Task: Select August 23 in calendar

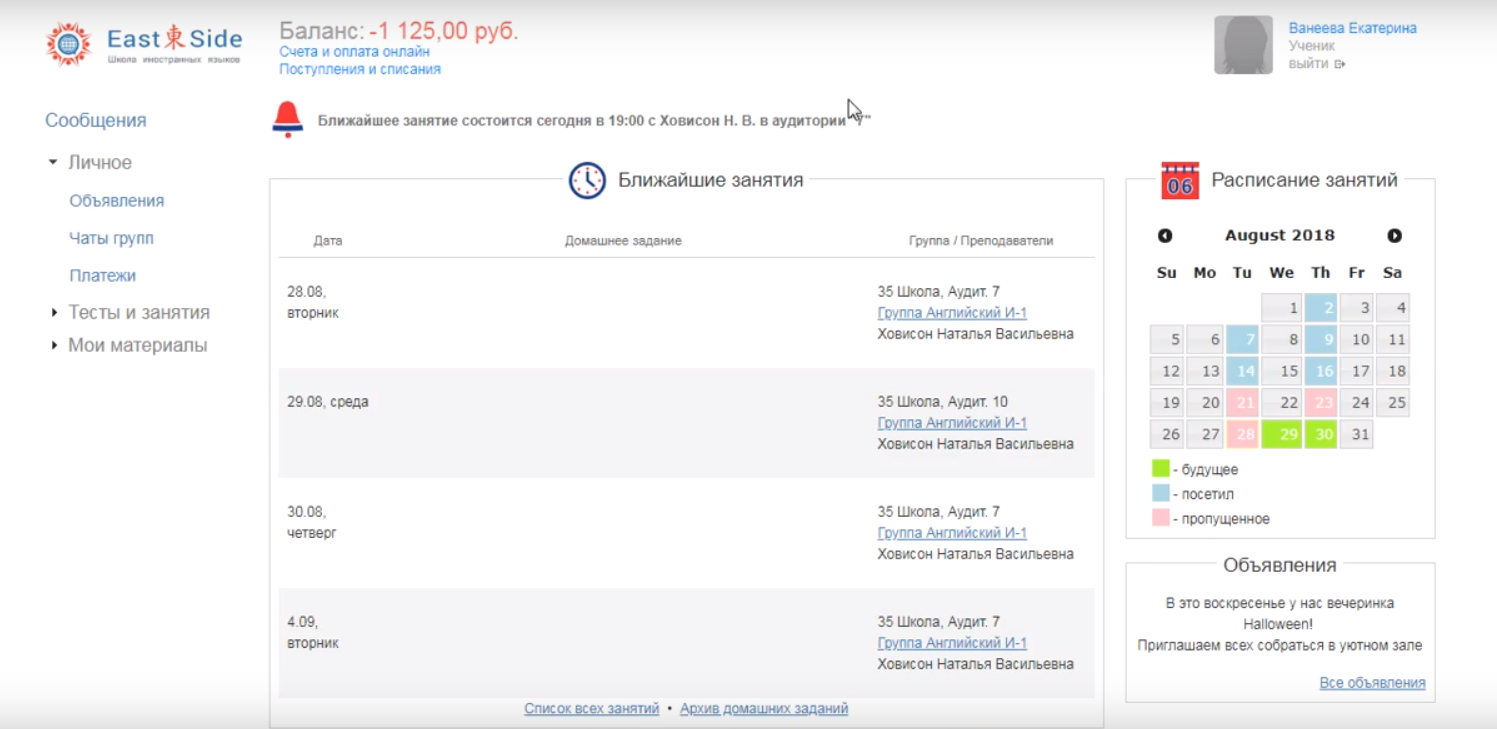Action: tap(1321, 403)
